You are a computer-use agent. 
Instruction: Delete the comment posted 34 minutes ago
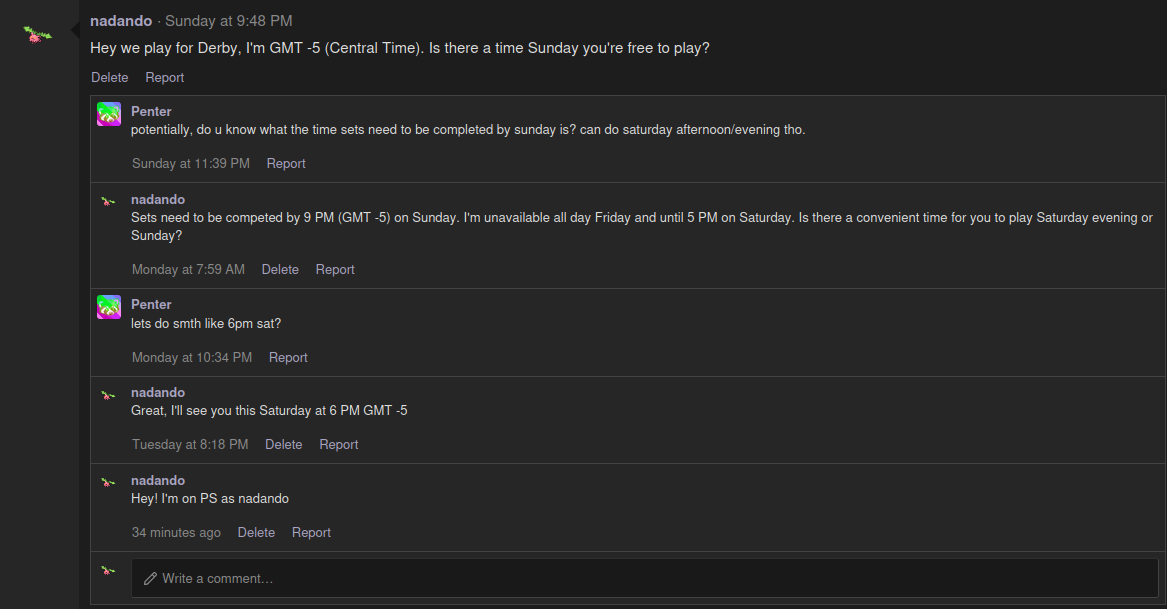256,532
